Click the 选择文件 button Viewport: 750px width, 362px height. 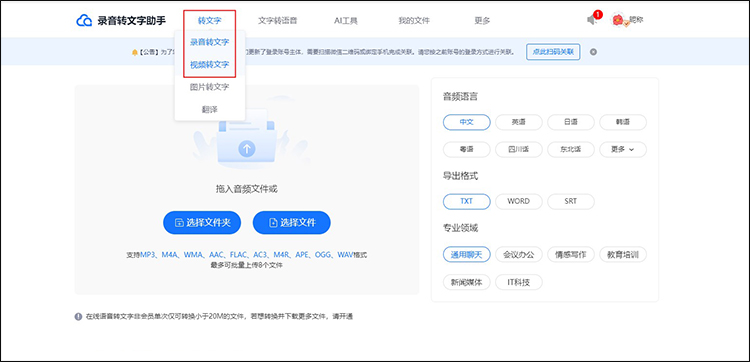[x=292, y=223]
